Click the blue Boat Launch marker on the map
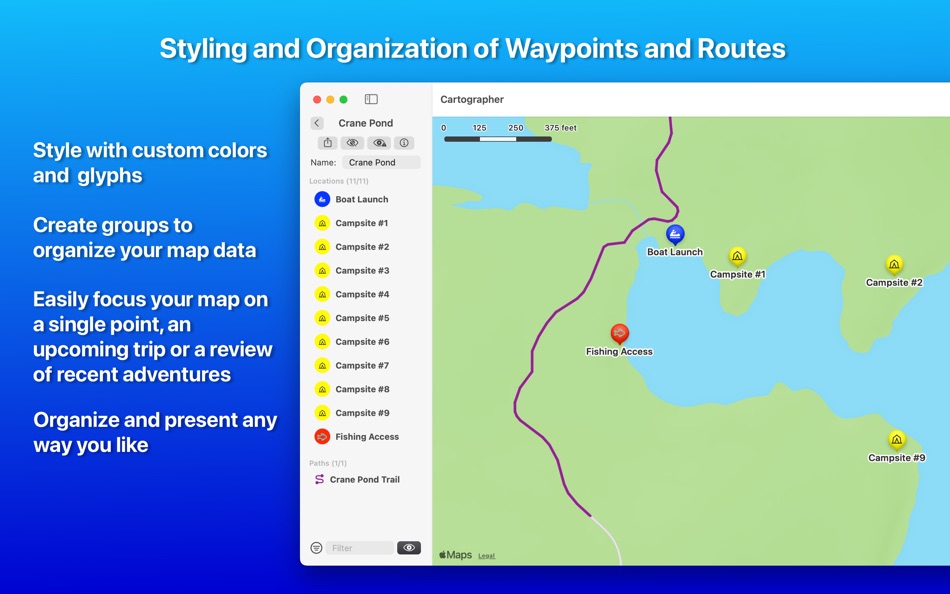Image resolution: width=950 pixels, height=594 pixels. pos(675,236)
